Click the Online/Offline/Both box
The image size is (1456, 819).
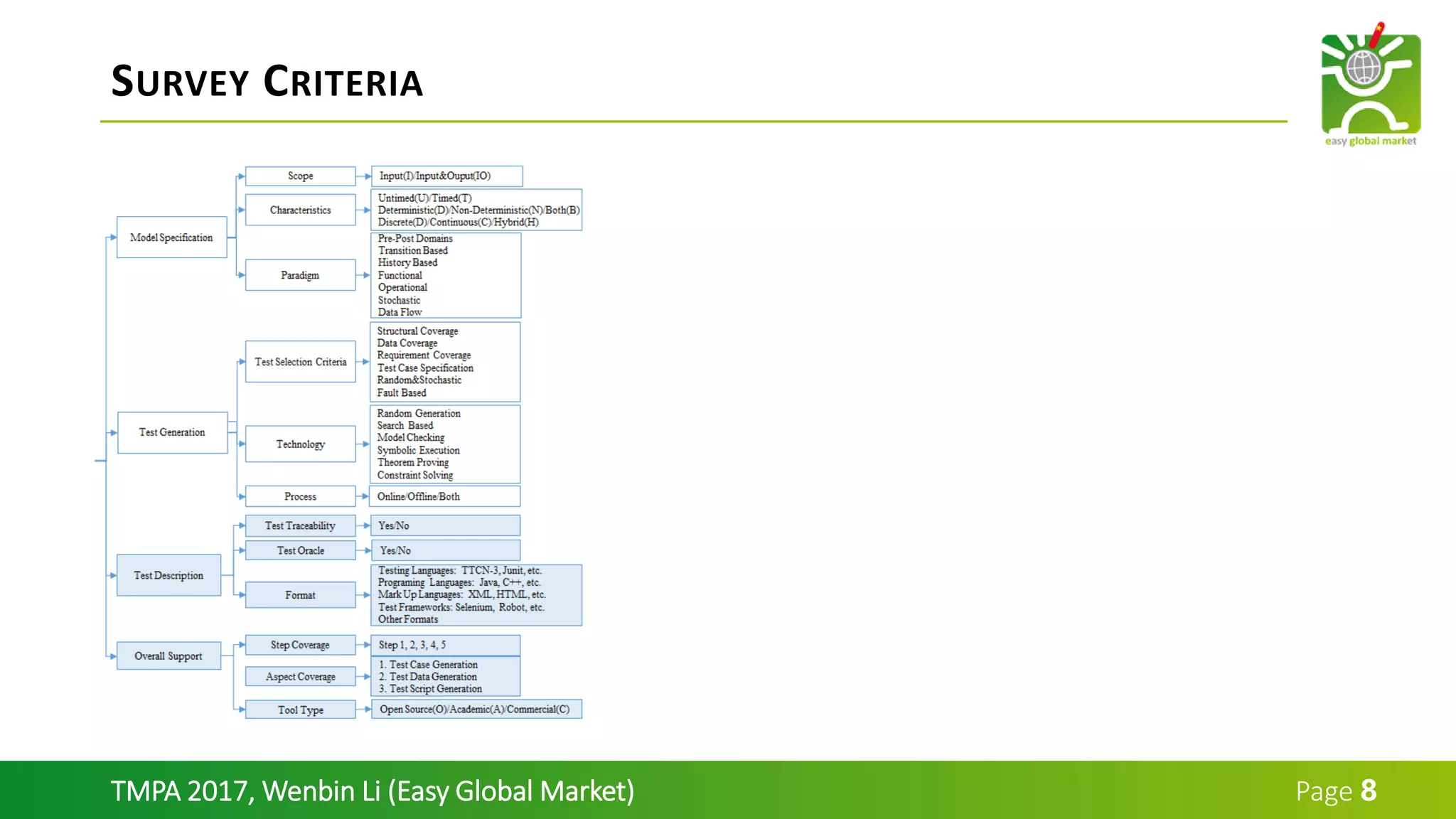(x=446, y=496)
